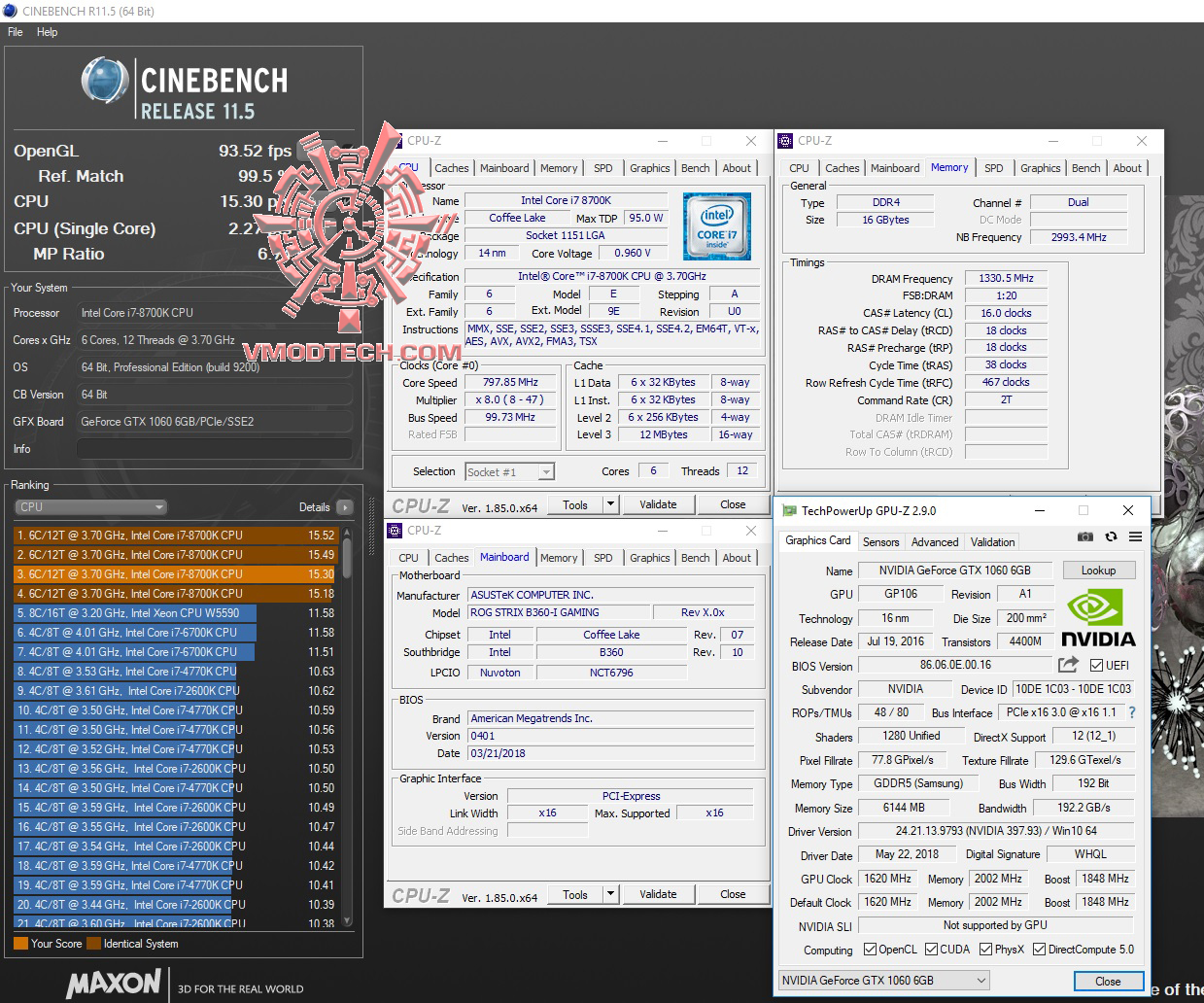Image resolution: width=1204 pixels, height=1003 pixels.
Task: Toggle the PhysX checkbox
Action: (986, 950)
